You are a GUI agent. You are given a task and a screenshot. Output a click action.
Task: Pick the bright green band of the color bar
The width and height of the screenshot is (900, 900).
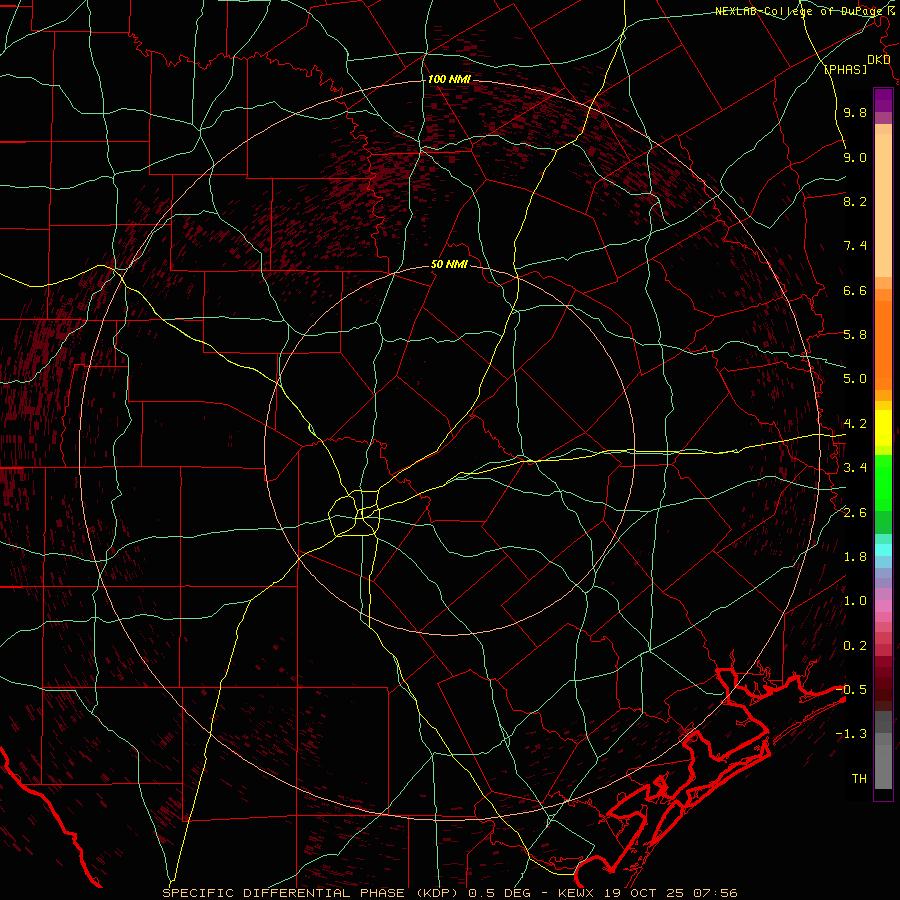pos(883,482)
